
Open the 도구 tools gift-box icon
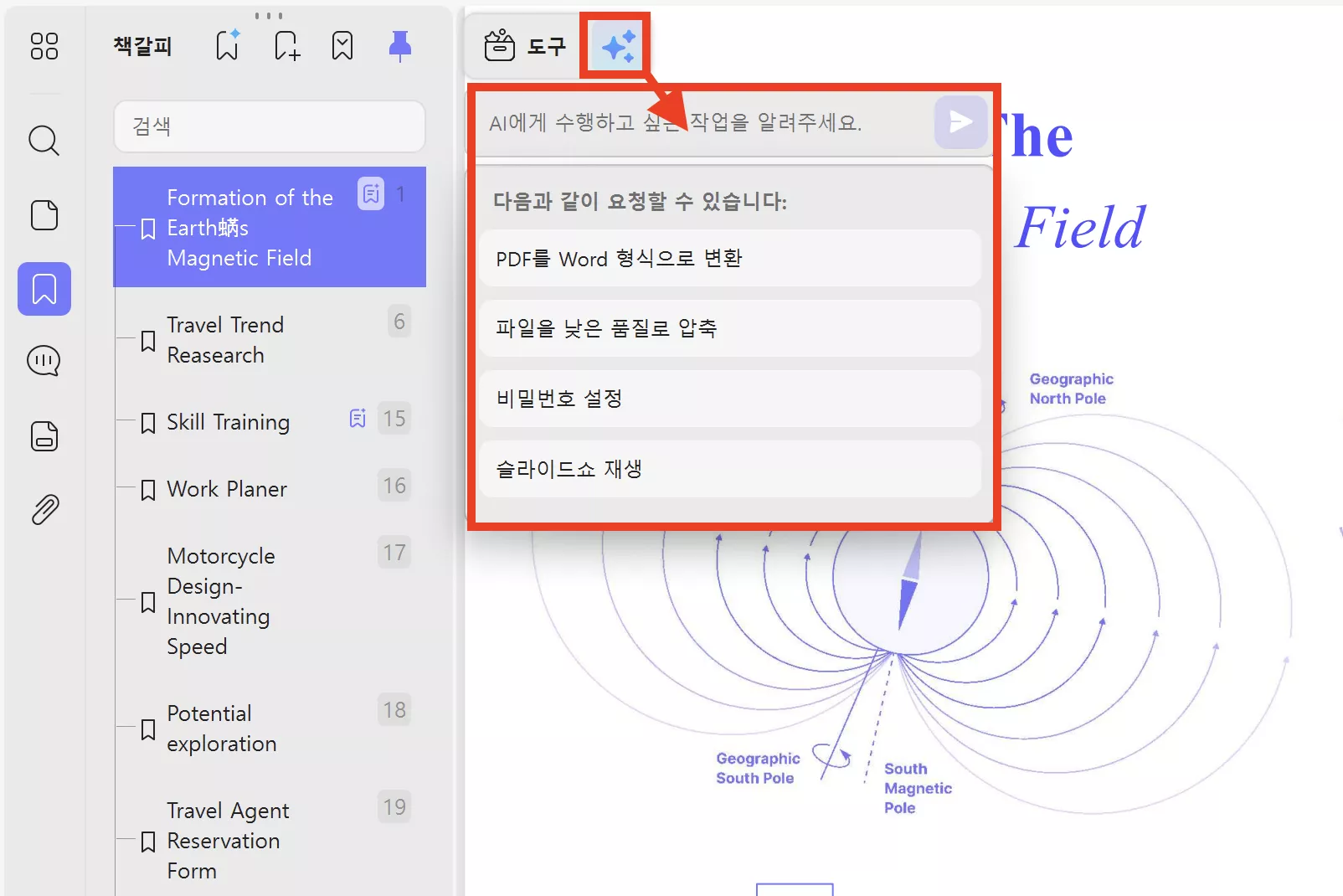501,46
